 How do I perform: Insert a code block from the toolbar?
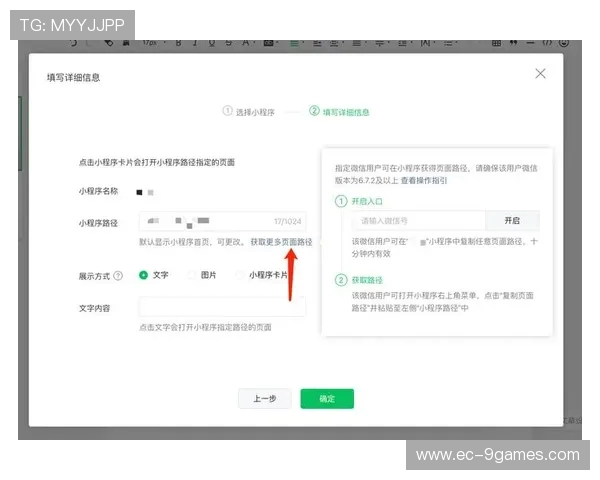point(547,43)
